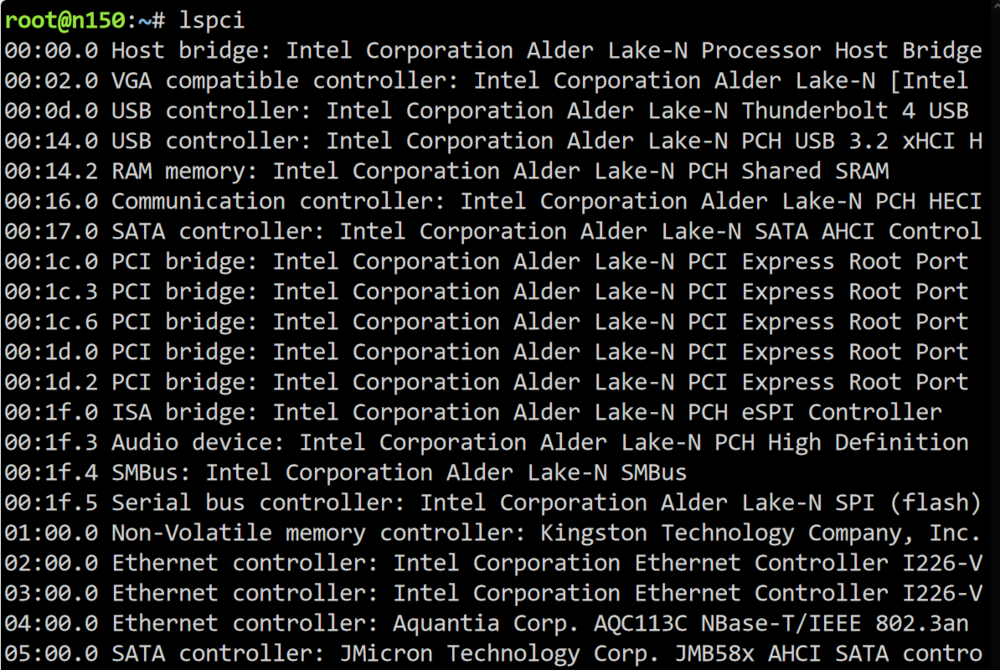Click the root@n150 prompt text

coord(65,20)
